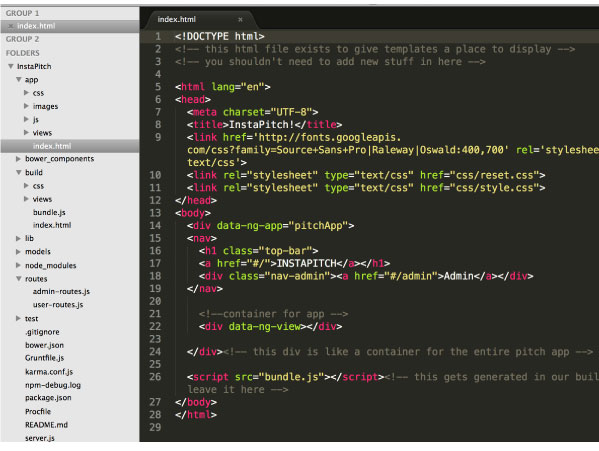This screenshot has width=599, height=451.
Task: Expand the css folder under build
Action: (x=26, y=186)
